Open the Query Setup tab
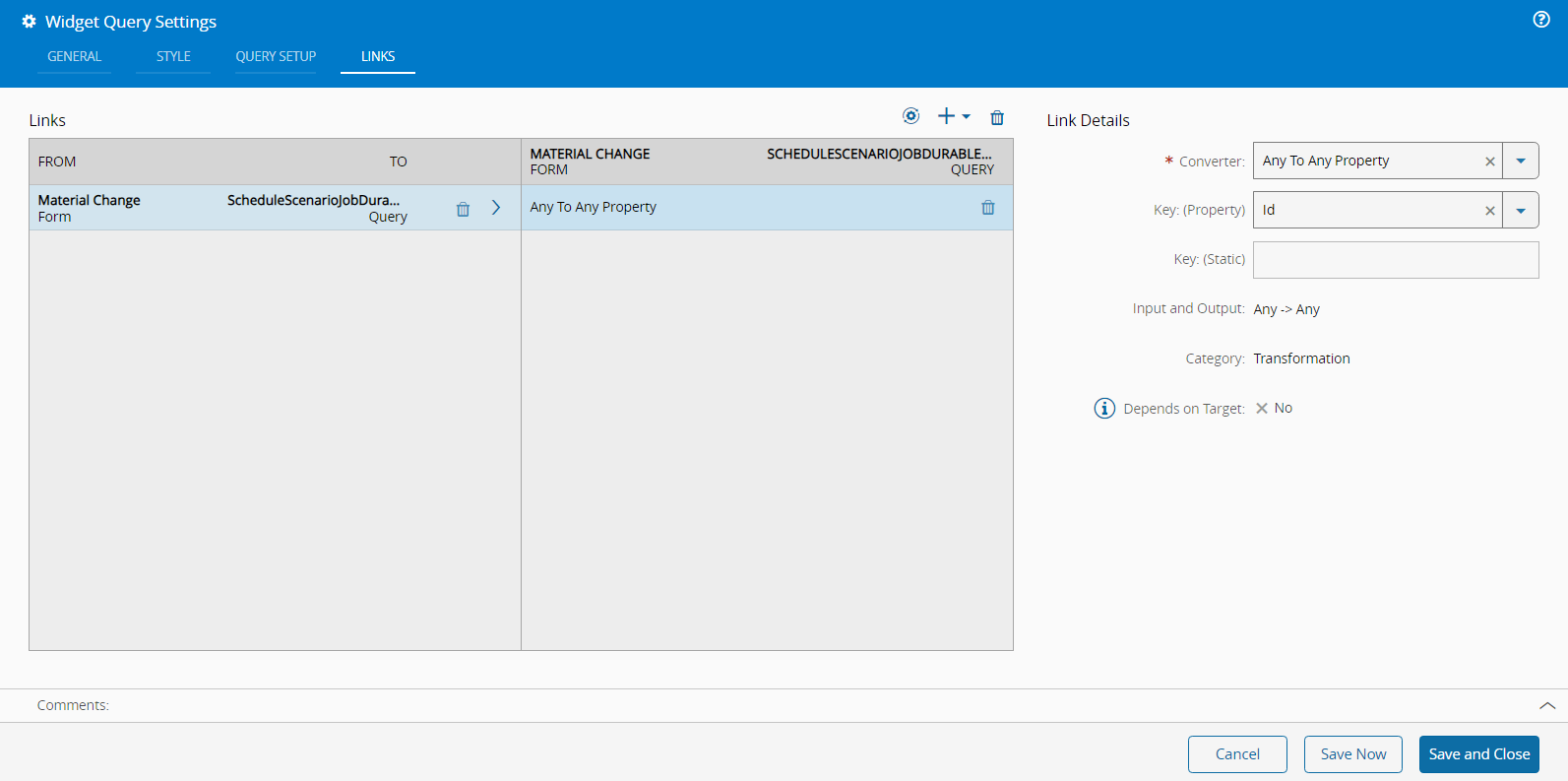The image size is (1568, 781). click(x=276, y=57)
